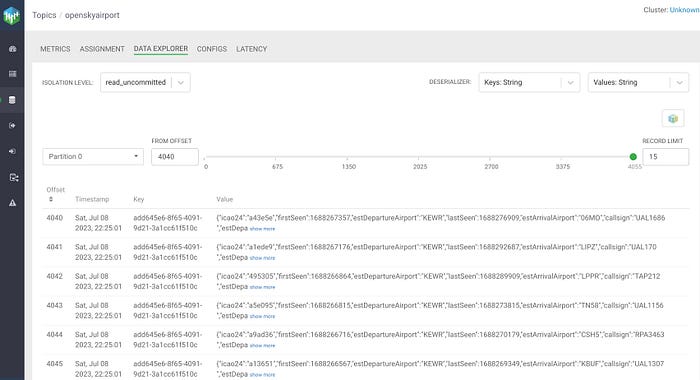Click the Topics breadcrumb link
Viewport: 700px width, 380px height.
pos(44,15)
